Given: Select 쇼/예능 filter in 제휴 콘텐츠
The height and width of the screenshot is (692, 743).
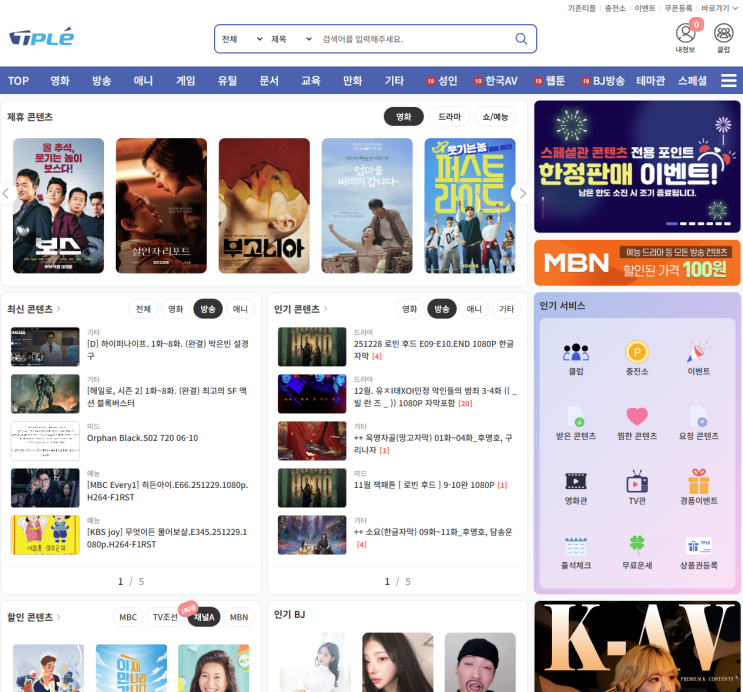Looking at the screenshot, I should [495, 117].
